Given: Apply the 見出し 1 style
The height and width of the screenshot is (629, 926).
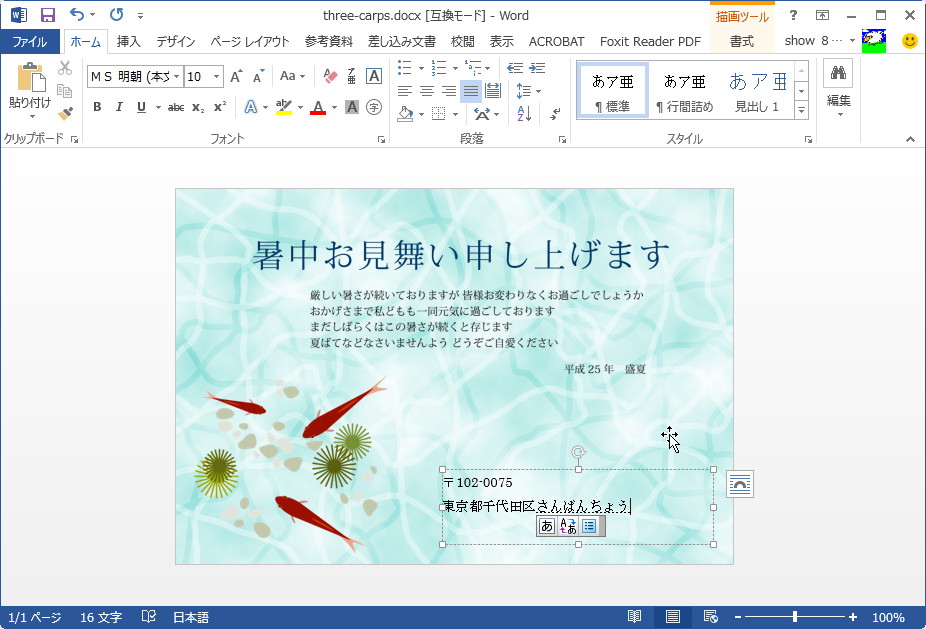Looking at the screenshot, I should click(758, 88).
